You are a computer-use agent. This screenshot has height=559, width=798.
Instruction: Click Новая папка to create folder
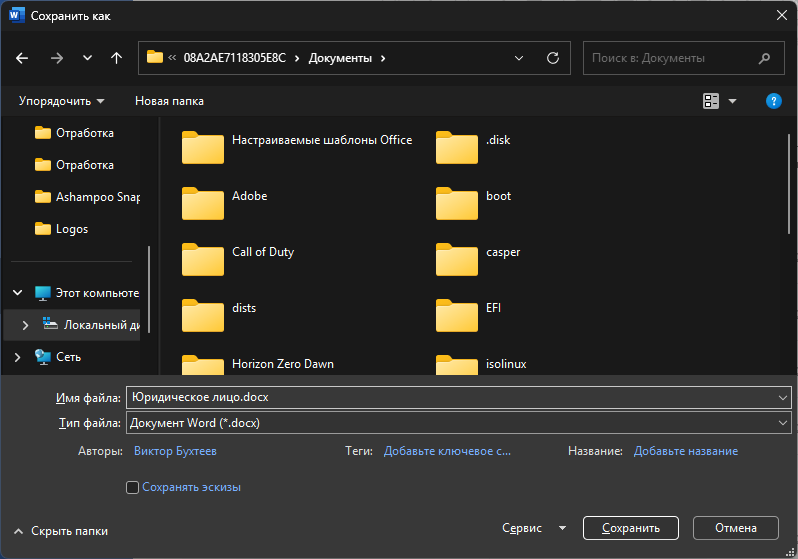coord(169,101)
